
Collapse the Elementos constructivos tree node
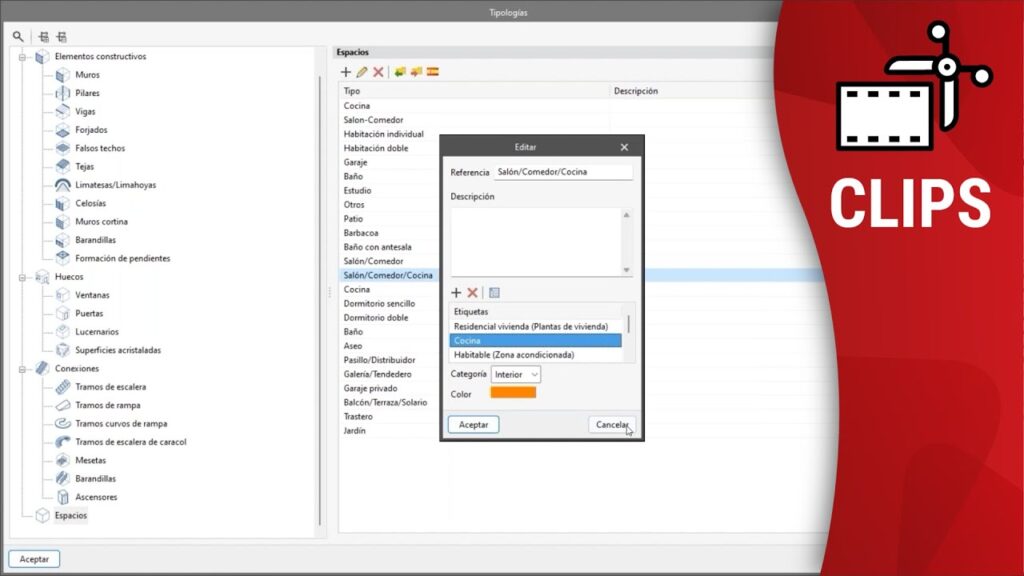[24, 57]
